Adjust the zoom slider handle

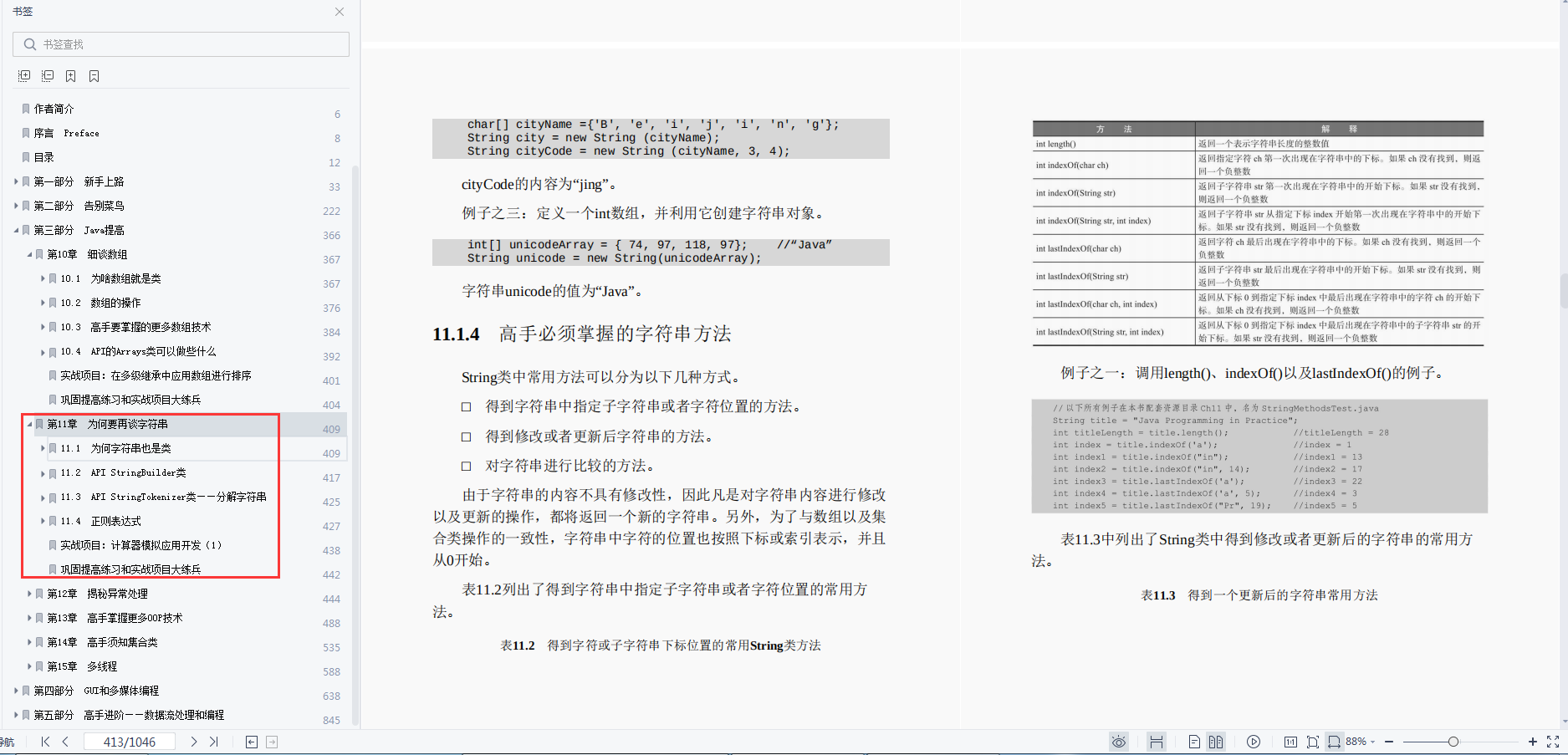(1453, 742)
